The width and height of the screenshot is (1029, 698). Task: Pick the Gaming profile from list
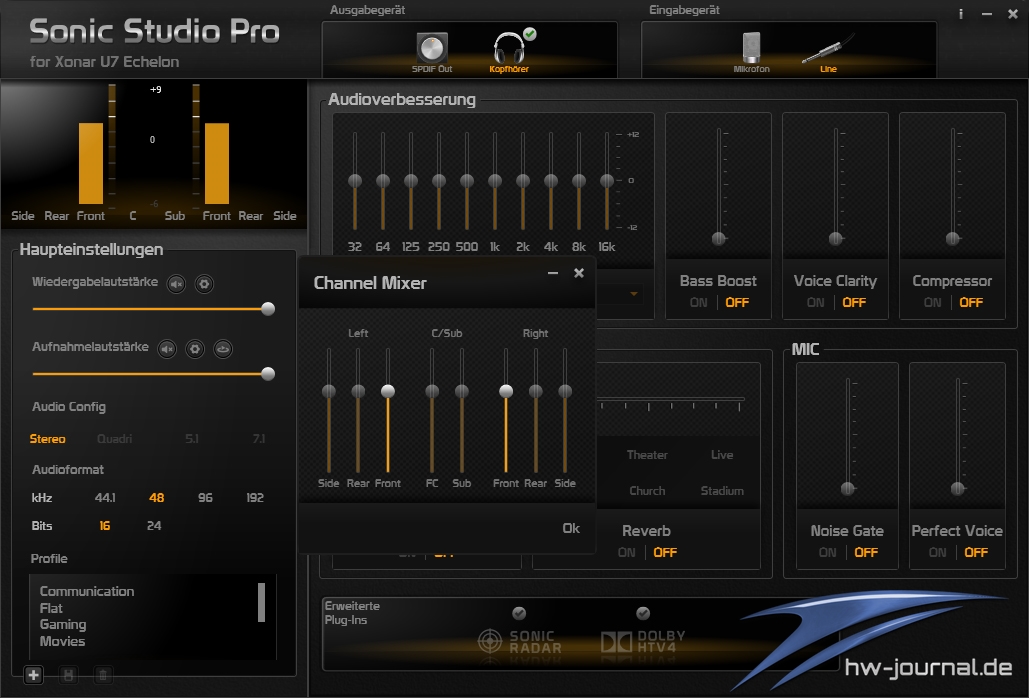63,624
